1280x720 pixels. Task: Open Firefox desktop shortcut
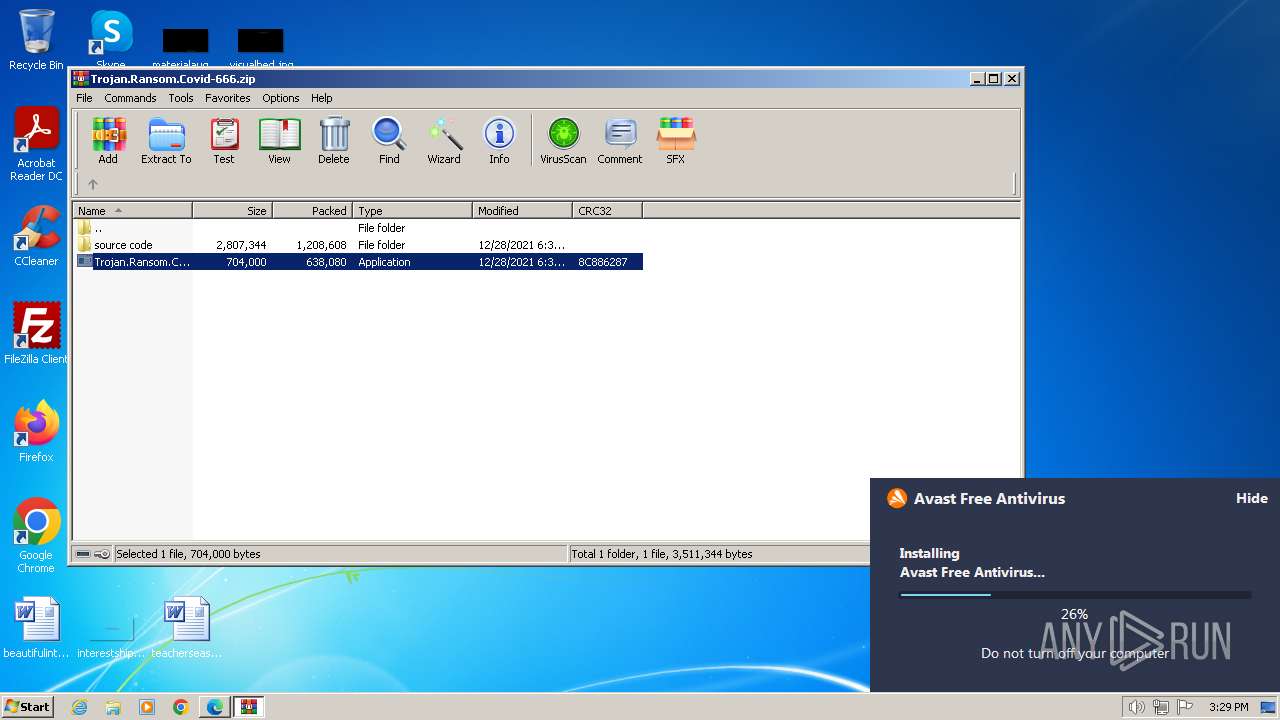36,432
